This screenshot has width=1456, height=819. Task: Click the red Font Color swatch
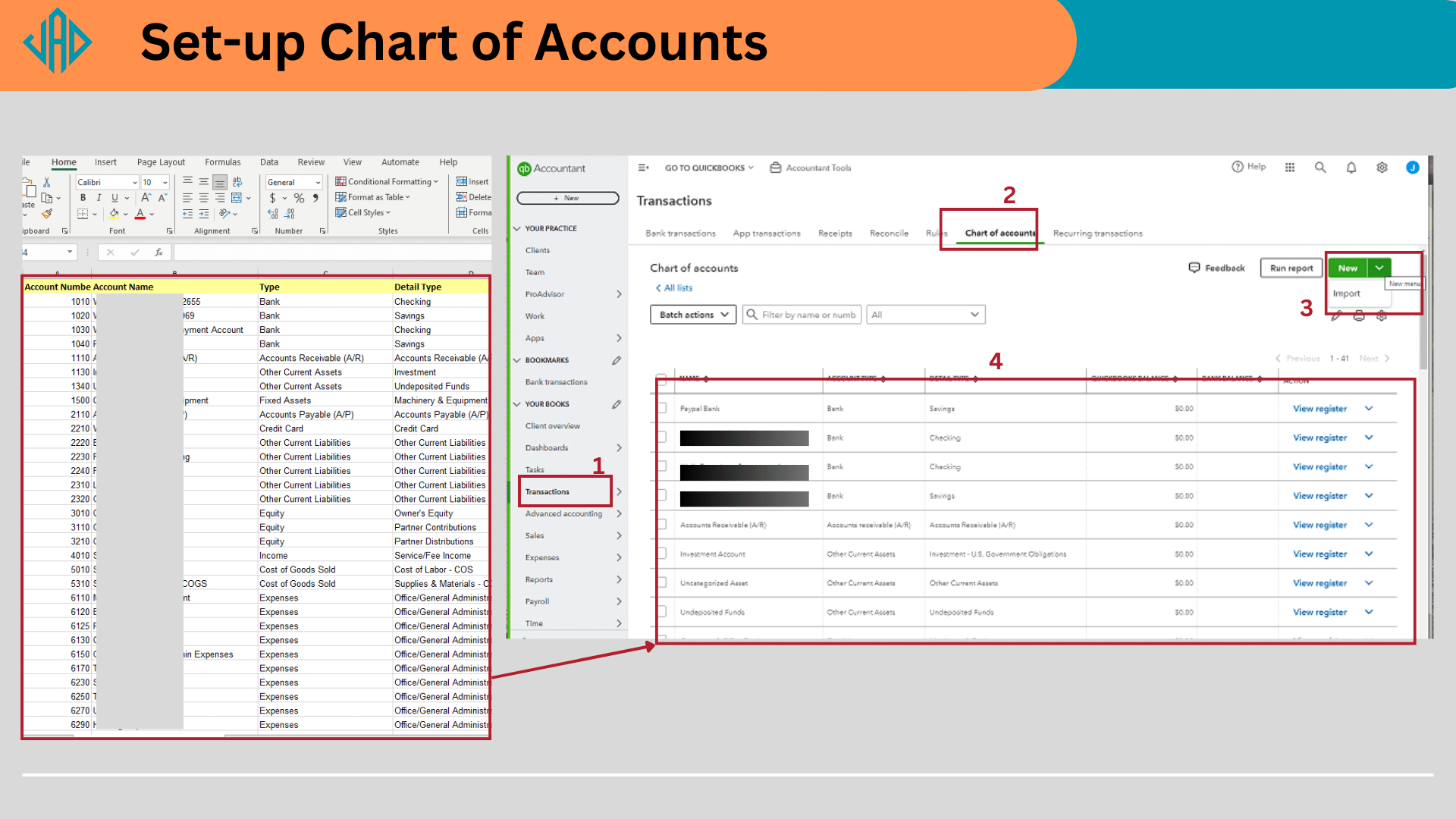pyautogui.click(x=140, y=215)
